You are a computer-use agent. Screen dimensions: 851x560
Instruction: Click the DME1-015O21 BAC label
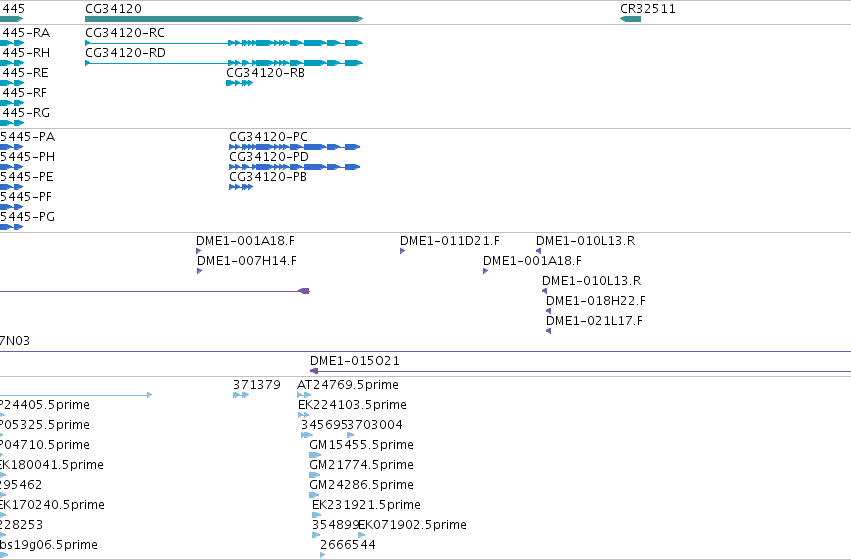click(354, 361)
